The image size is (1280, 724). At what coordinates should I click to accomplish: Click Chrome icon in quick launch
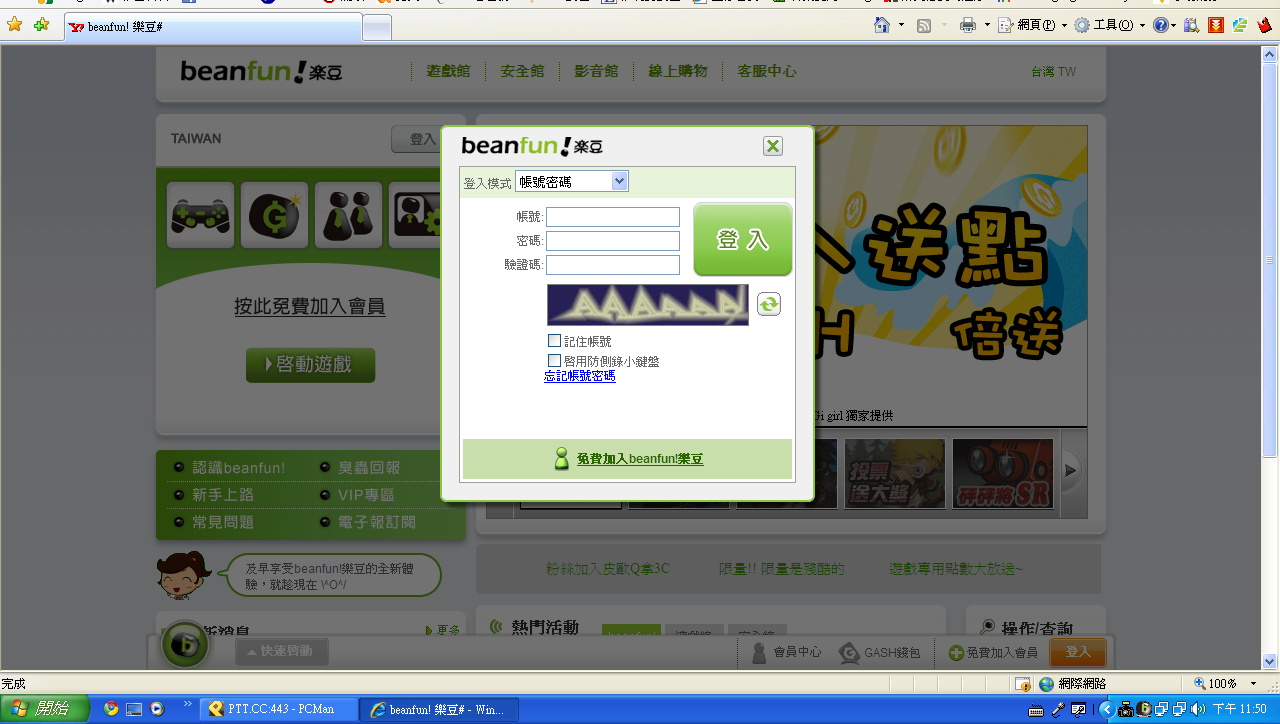coord(111,709)
